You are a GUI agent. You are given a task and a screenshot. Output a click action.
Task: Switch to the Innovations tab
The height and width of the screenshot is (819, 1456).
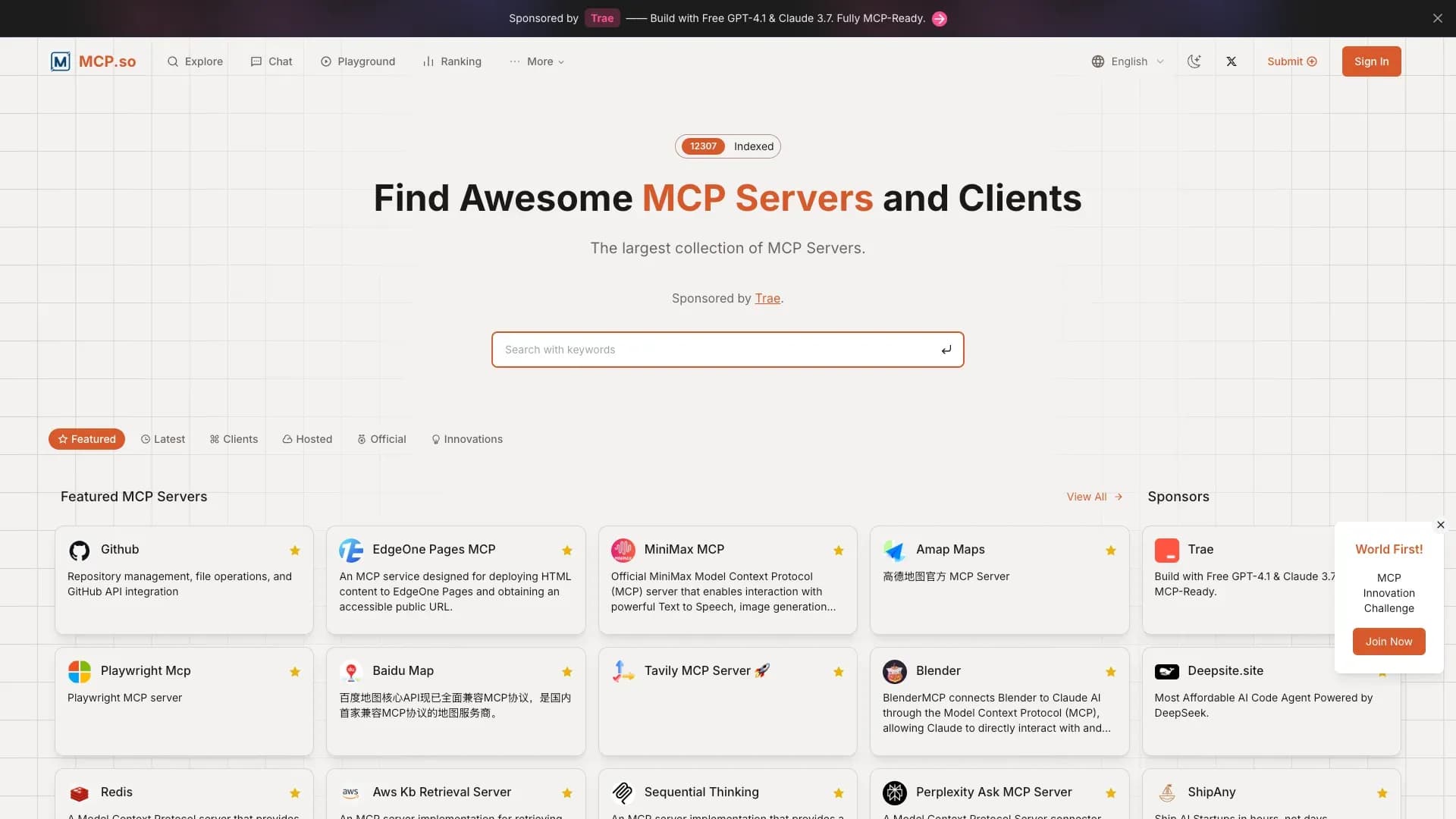tap(467, 439)
